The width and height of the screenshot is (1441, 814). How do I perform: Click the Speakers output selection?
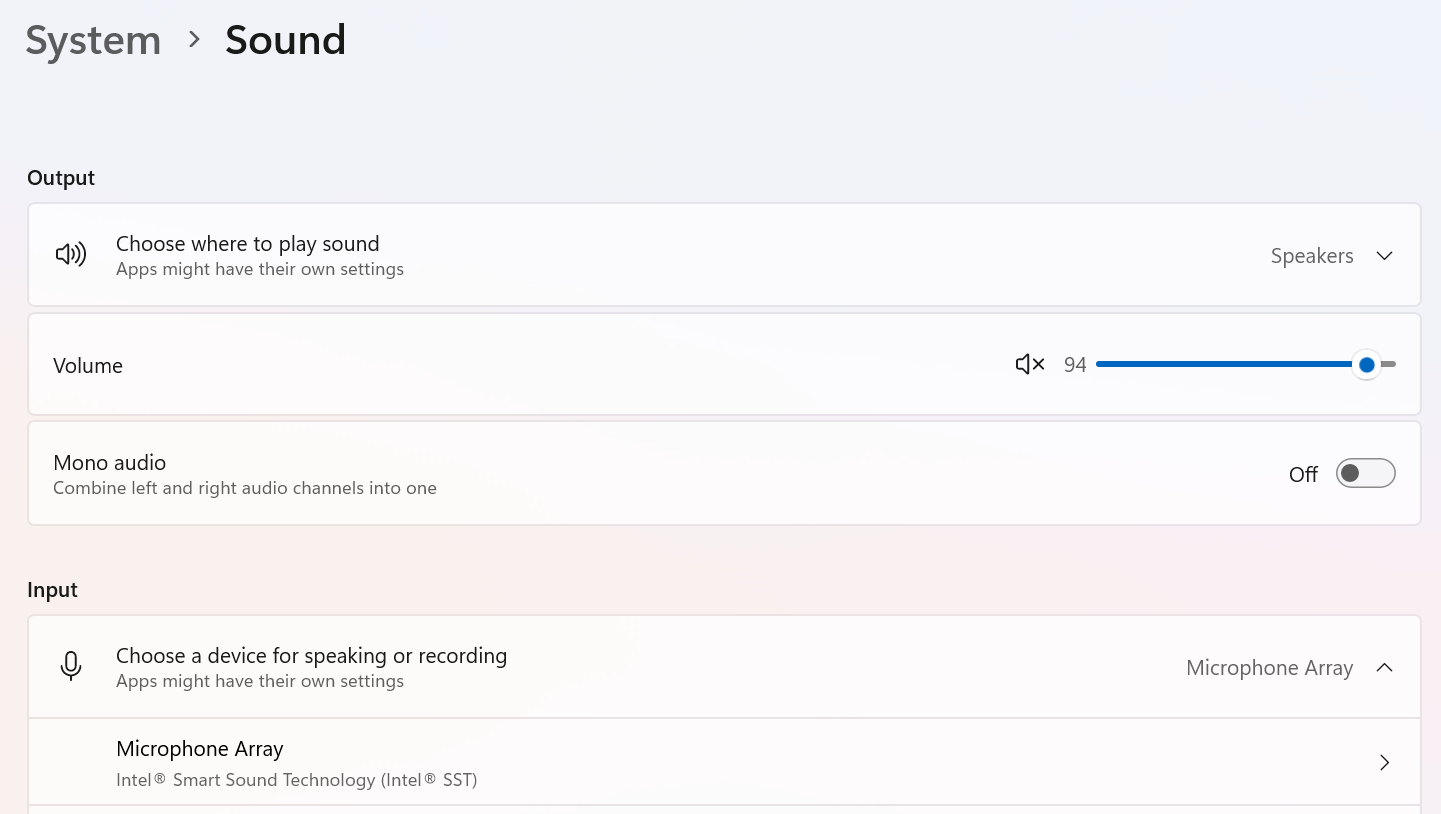point(1312,256)
